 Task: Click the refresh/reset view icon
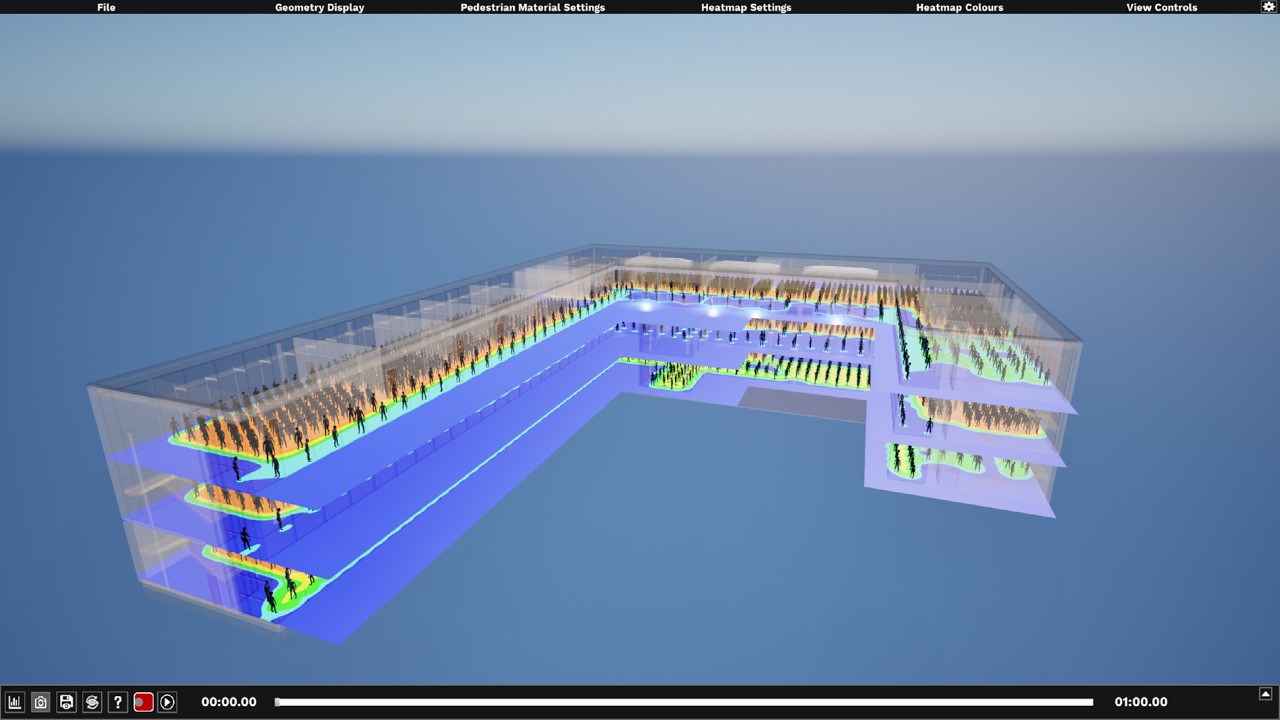click(92, 702)
